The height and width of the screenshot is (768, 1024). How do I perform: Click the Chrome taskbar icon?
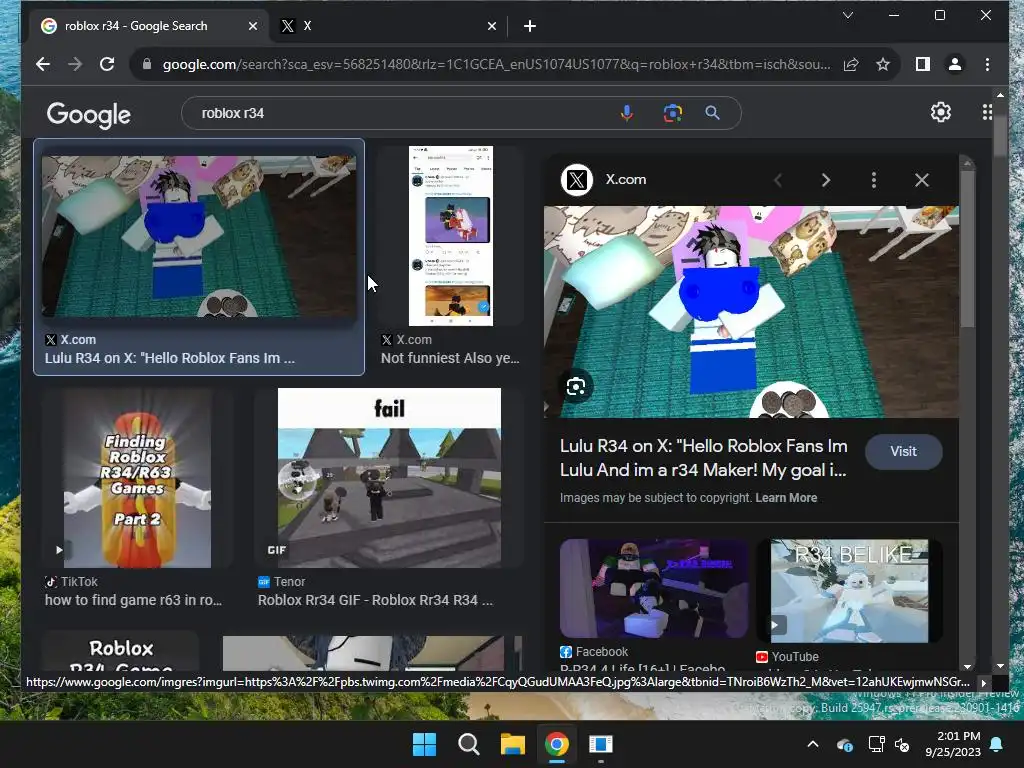[556, 744]
